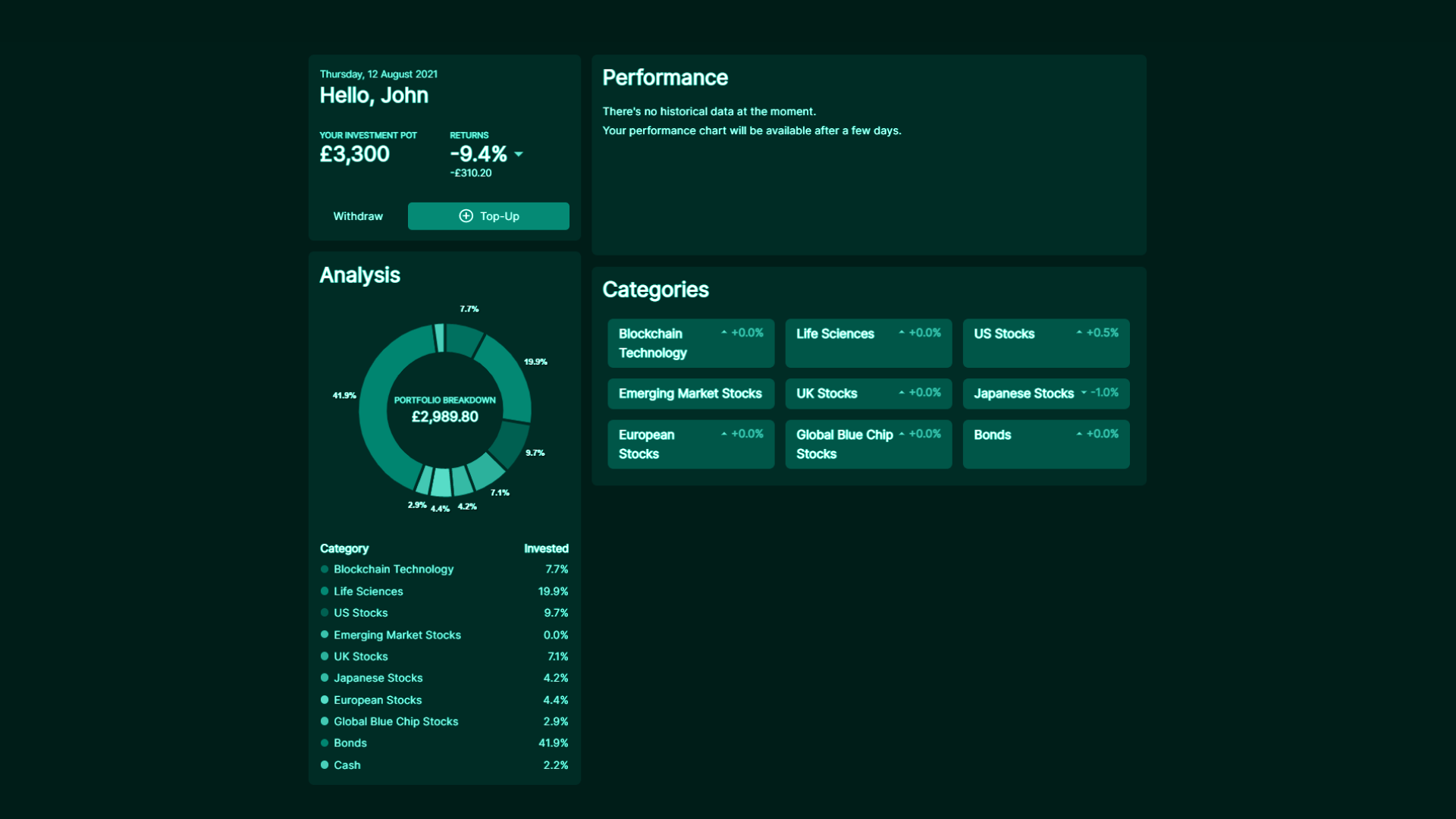Open the Top-Up dialog

[488, 216]
